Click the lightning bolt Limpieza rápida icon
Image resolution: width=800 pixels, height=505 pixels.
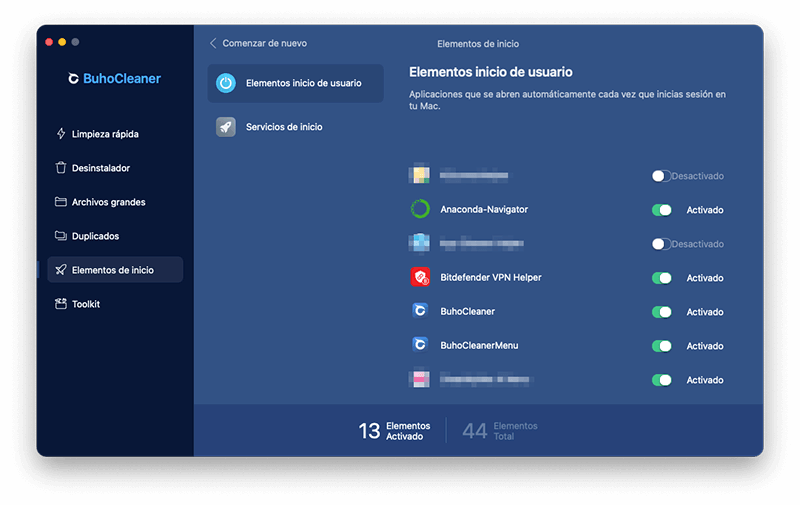click(61, 134)
